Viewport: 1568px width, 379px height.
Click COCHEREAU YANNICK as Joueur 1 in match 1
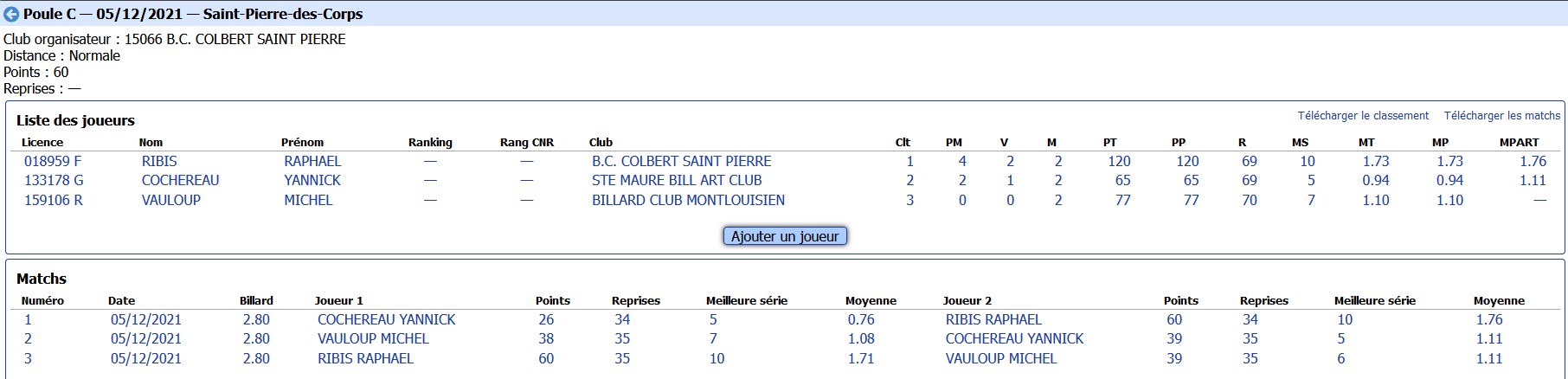coord(387,319)
